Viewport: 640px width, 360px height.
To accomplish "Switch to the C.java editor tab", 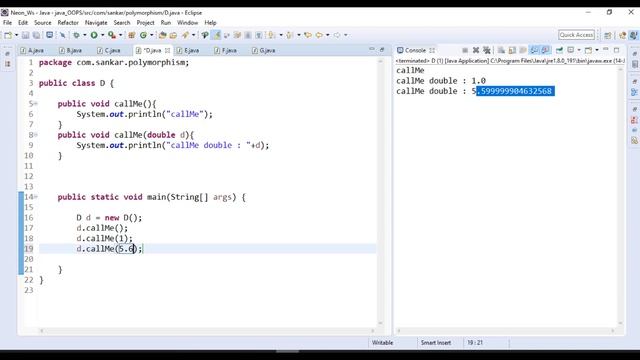I will (x=109, y=50).
